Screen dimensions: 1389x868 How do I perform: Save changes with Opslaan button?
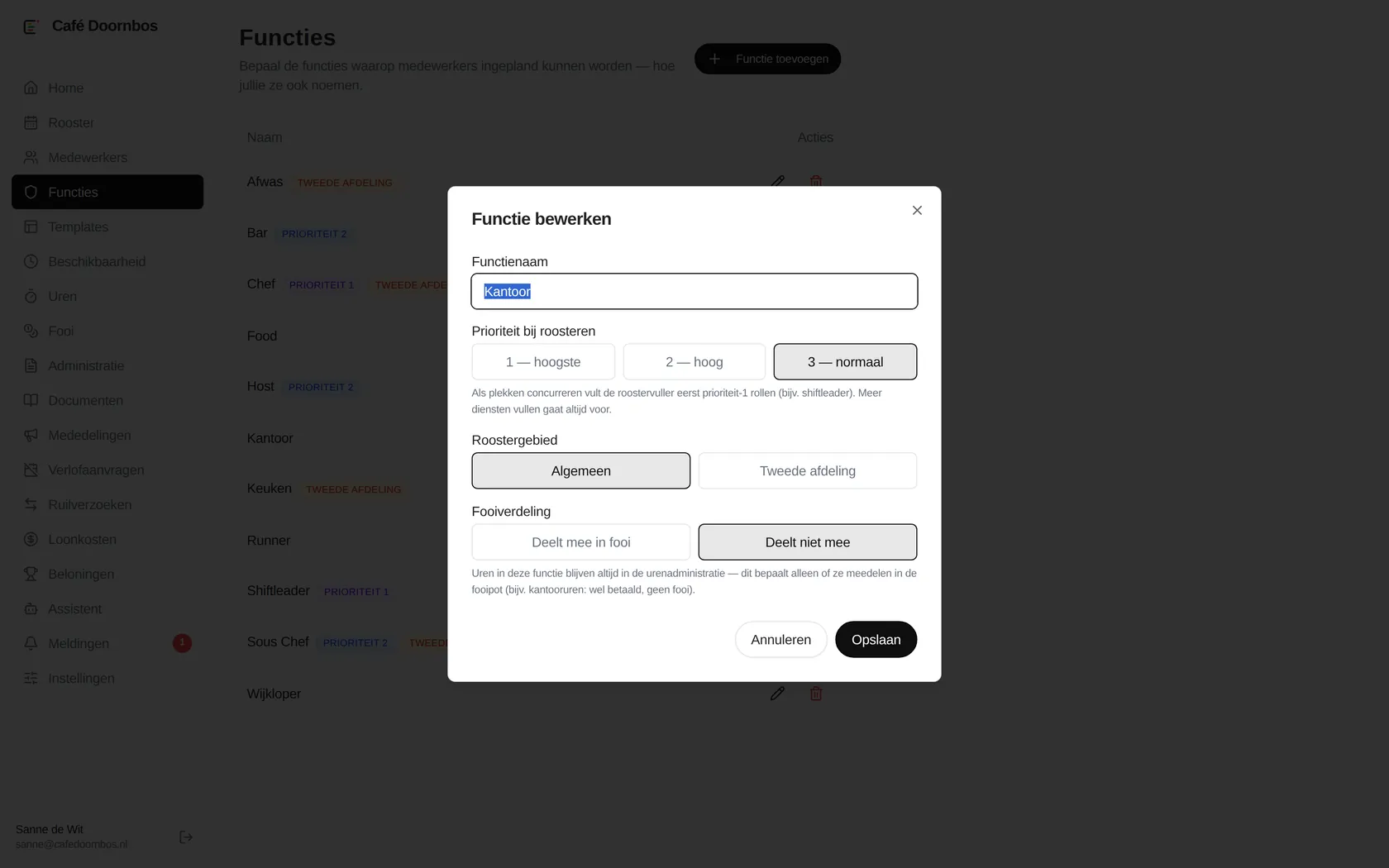coord(876,640)
